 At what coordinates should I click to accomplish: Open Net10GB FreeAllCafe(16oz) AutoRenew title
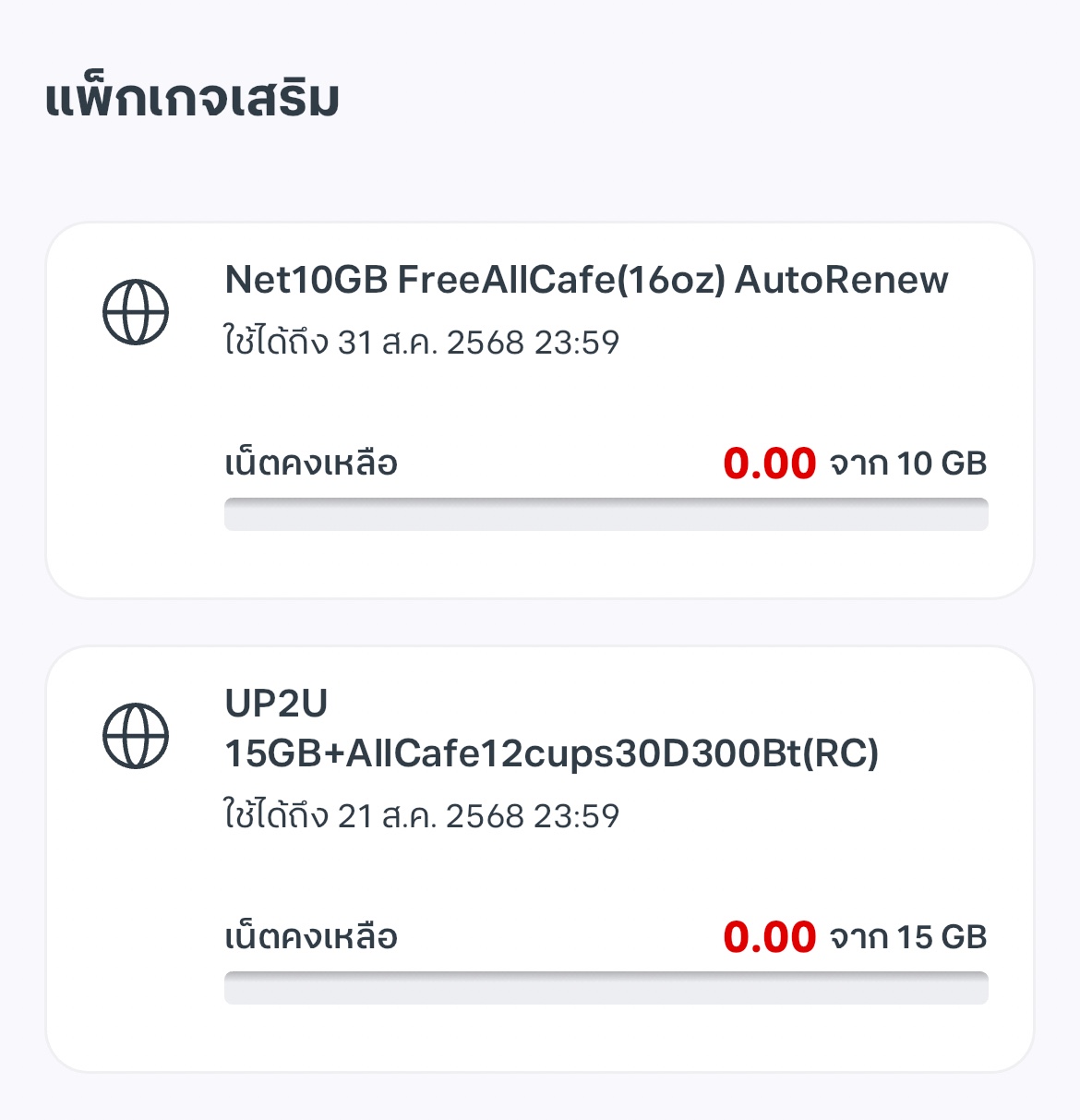[586, 280]
